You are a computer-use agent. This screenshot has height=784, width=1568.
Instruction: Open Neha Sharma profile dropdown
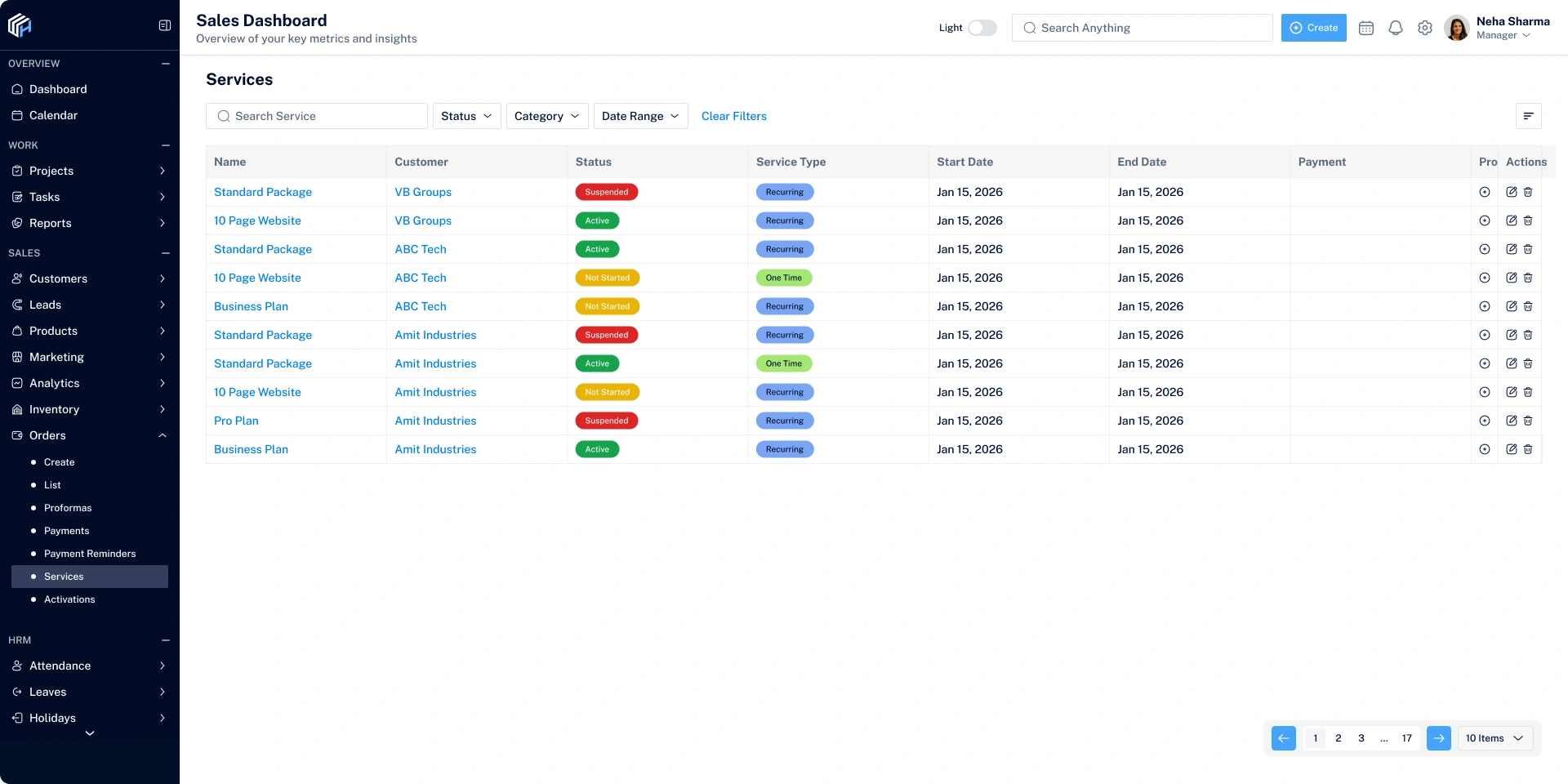(1497, 28)
